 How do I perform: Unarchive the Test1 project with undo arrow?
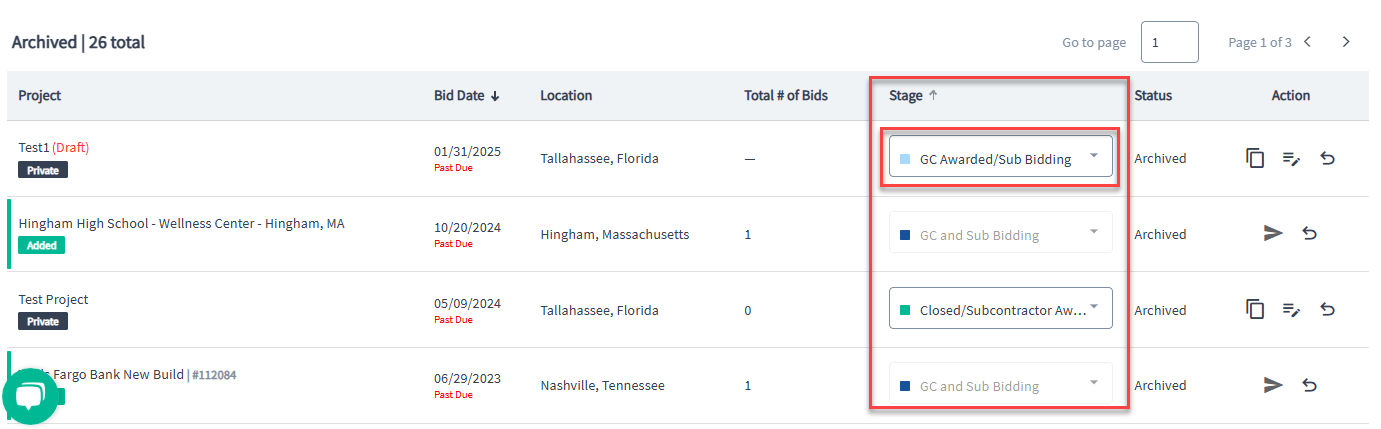click(x=1327, y=158)
